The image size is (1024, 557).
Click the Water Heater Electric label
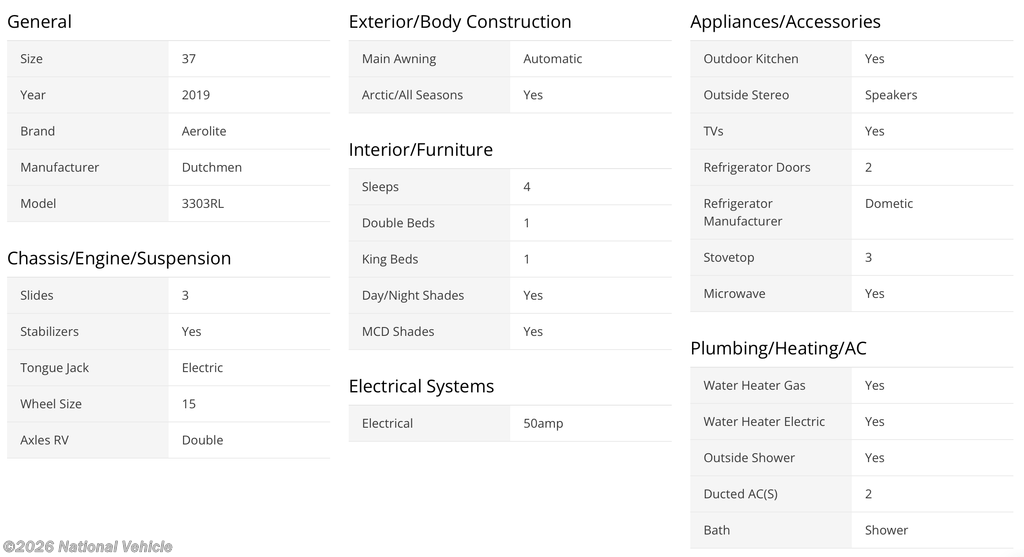pyautogui.click(x=763, y=421)
